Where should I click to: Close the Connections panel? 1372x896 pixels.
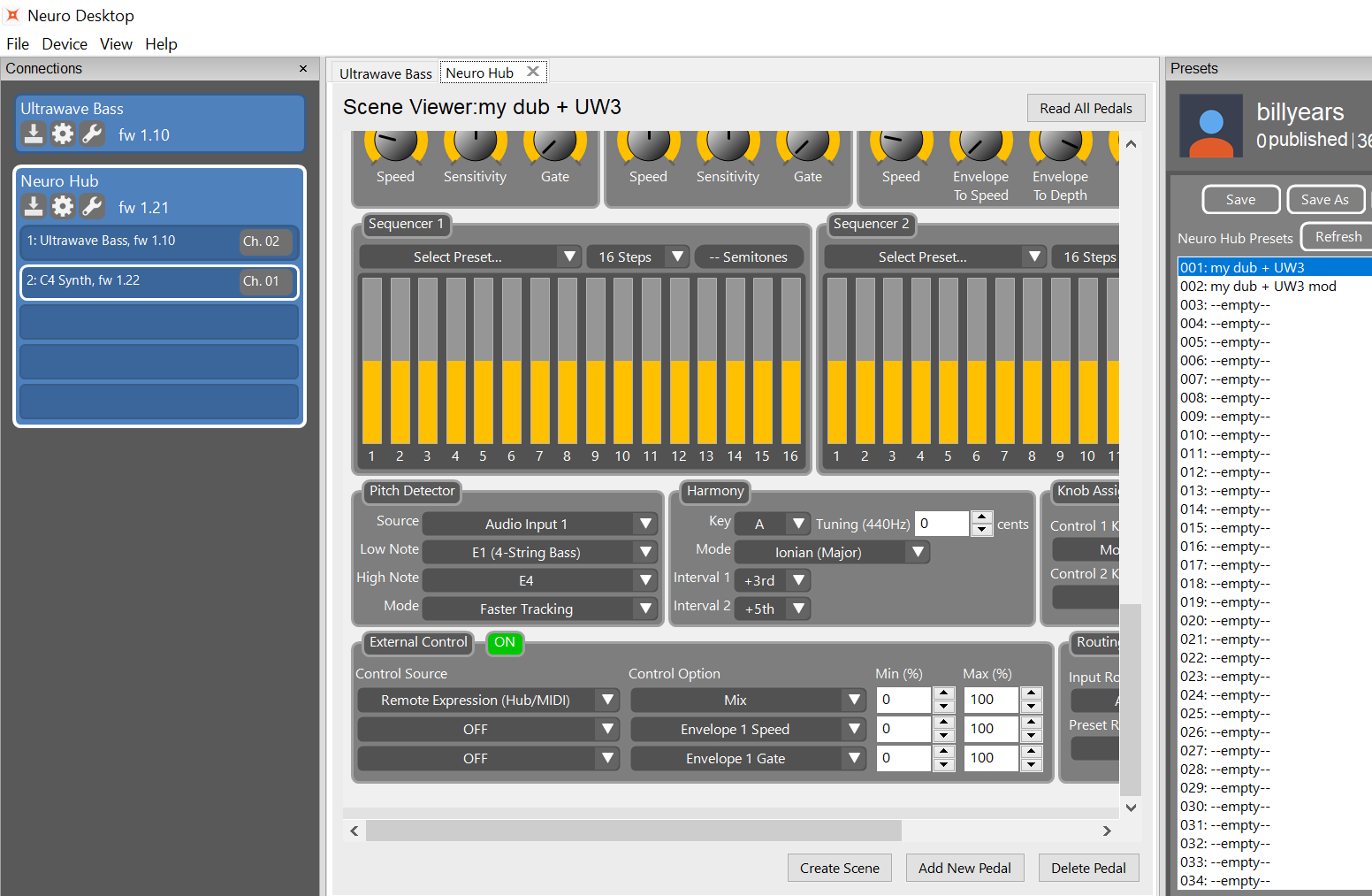click(303, 69)
